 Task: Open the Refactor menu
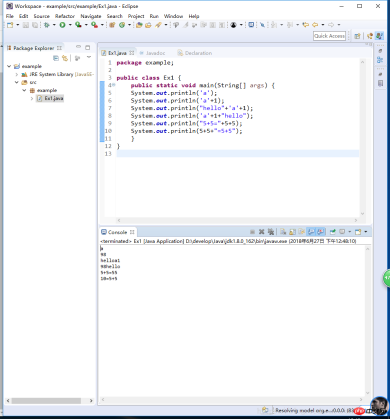(x=65, y=16)
